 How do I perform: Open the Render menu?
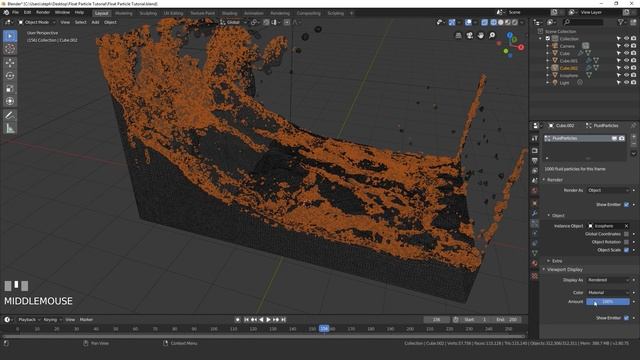click(x=43, y=13)
